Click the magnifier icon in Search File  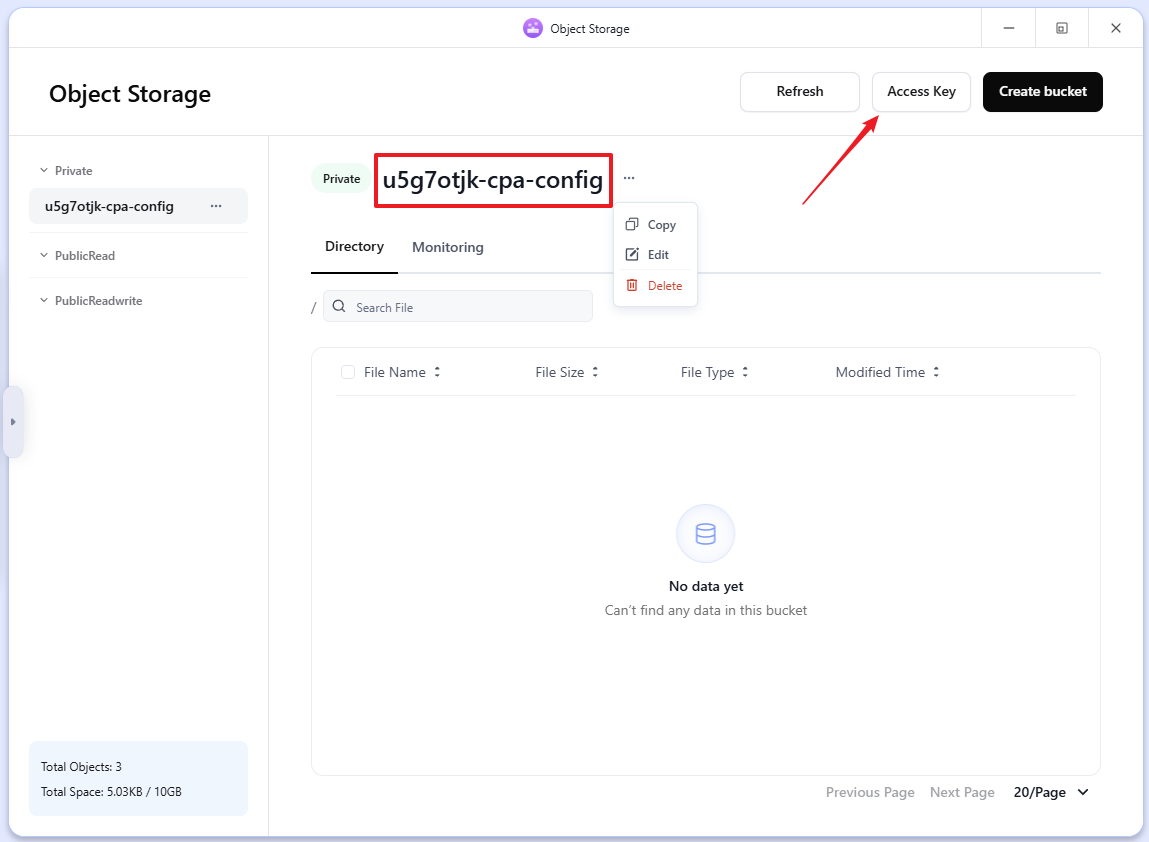(340, 308)
